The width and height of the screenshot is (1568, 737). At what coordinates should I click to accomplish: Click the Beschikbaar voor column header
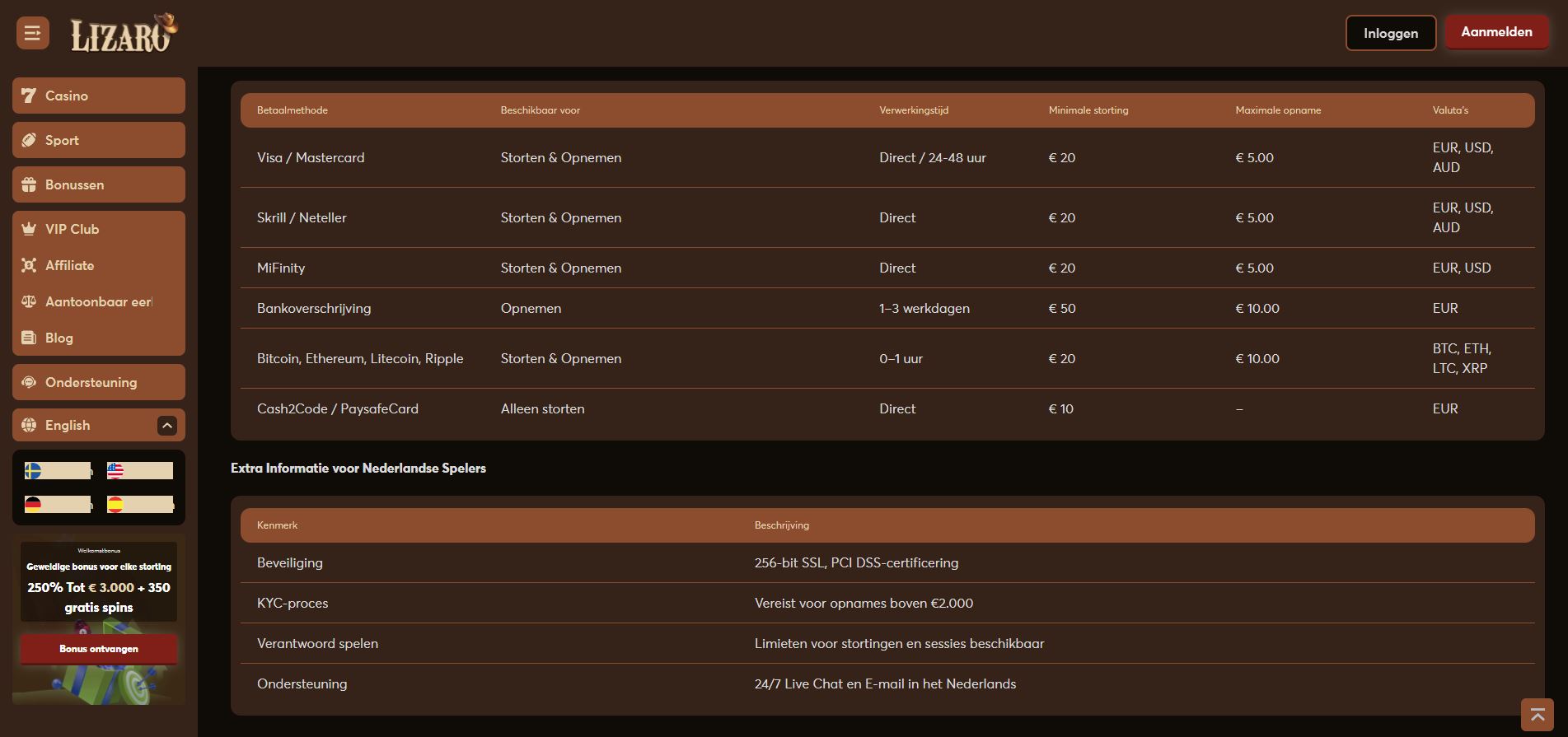541,110
